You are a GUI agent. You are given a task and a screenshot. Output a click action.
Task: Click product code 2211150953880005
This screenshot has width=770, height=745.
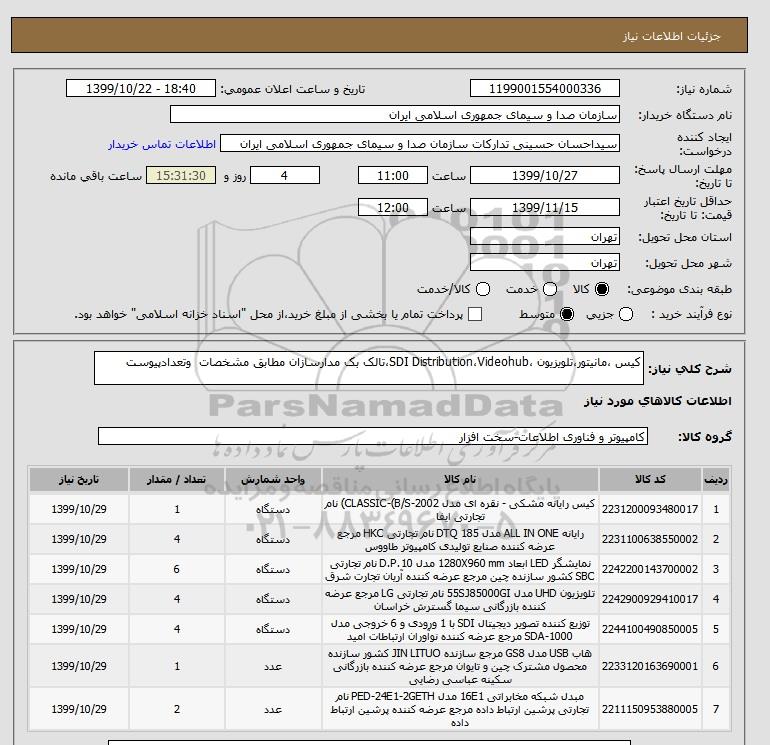[650, 709]
